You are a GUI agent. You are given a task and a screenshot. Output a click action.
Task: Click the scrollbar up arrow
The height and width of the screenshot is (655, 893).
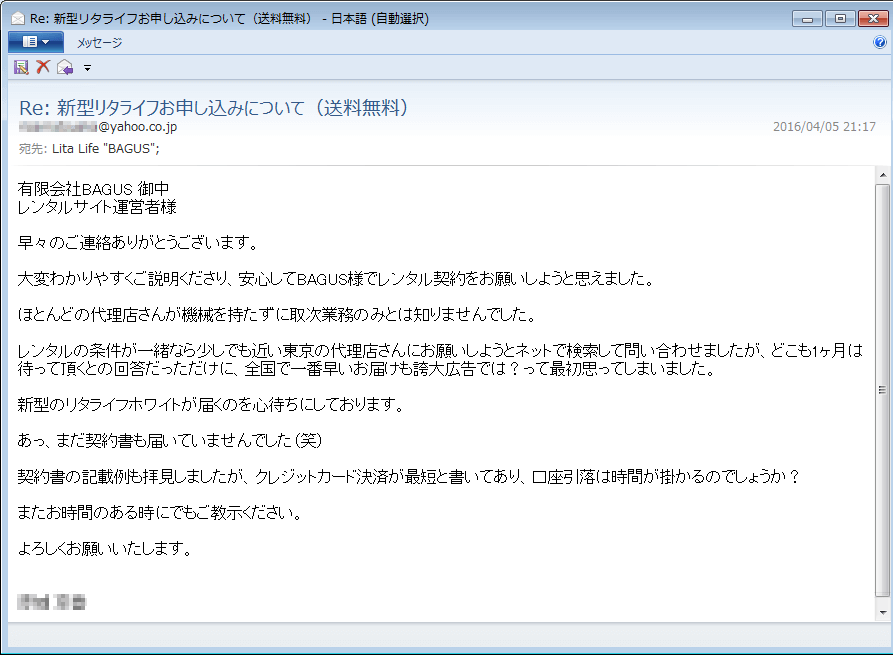tap(882, 175)
